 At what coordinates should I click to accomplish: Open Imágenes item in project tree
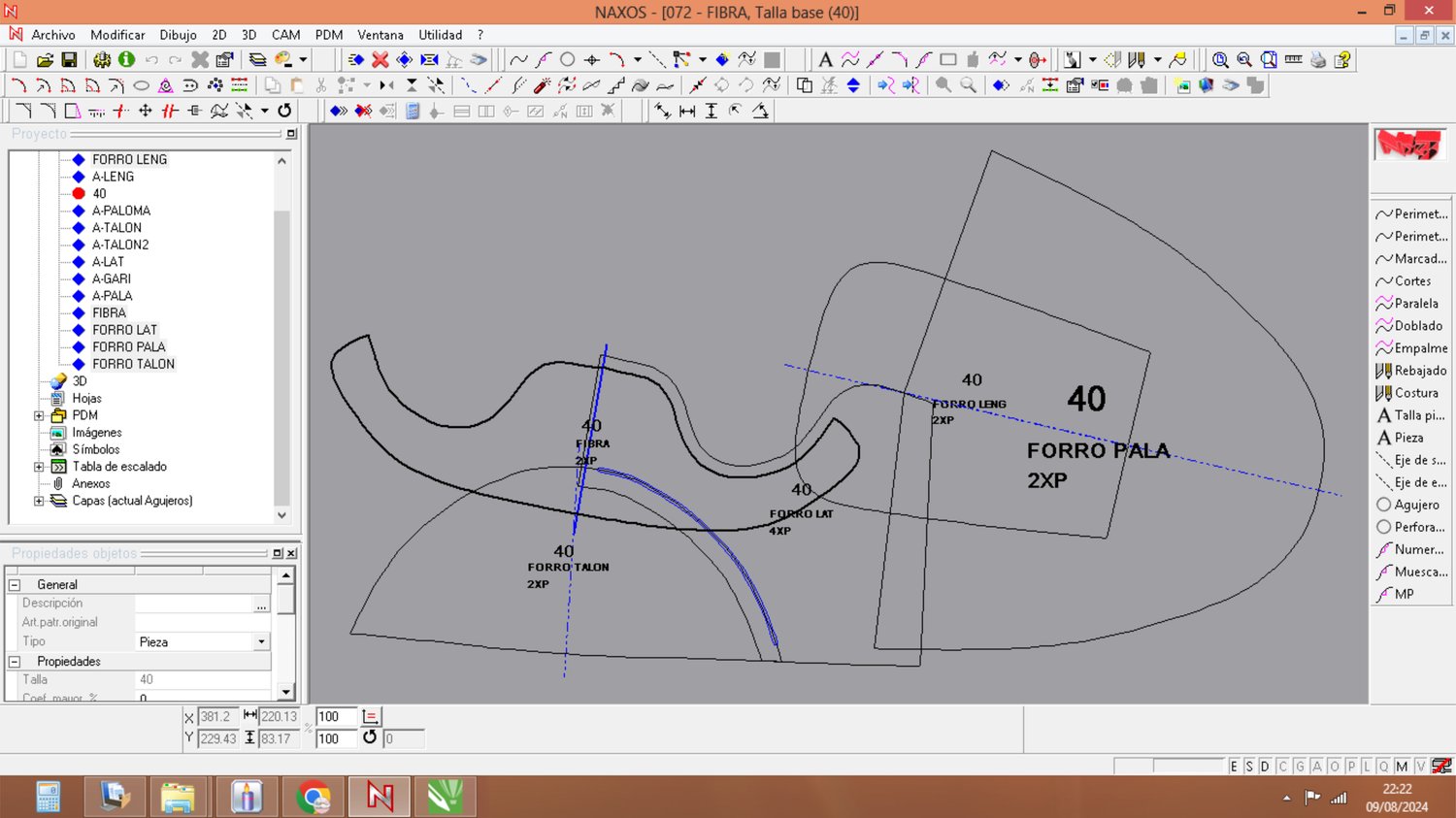(97, 433)
